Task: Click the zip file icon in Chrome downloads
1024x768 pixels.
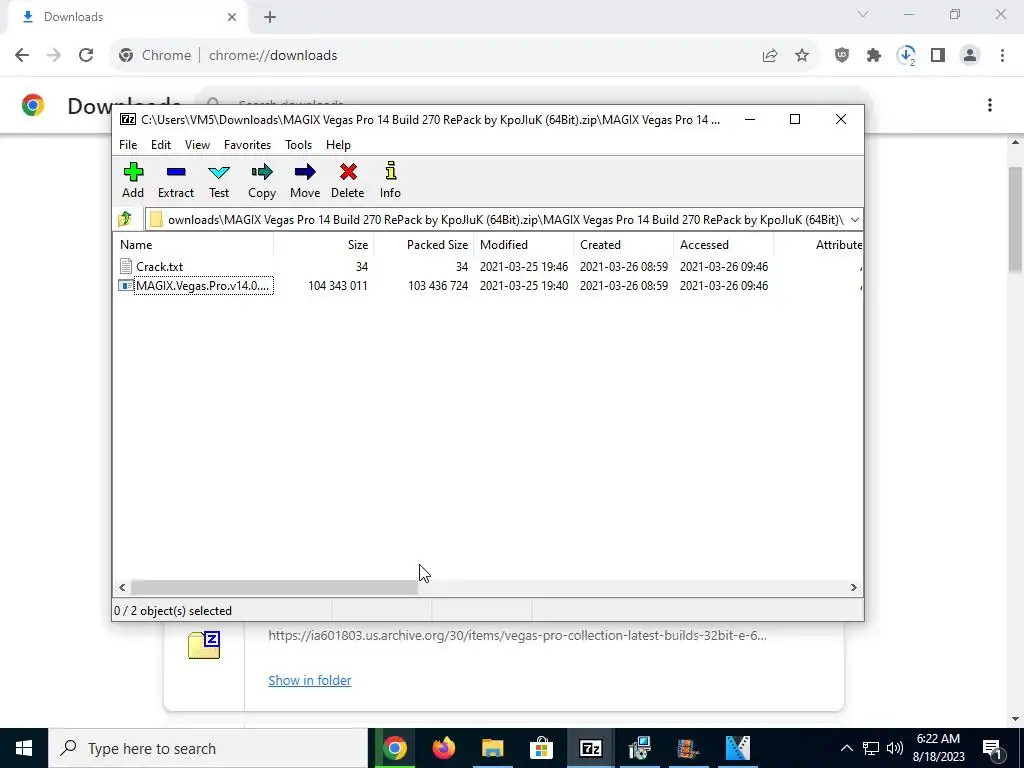Action: click(x=204, y=645)
